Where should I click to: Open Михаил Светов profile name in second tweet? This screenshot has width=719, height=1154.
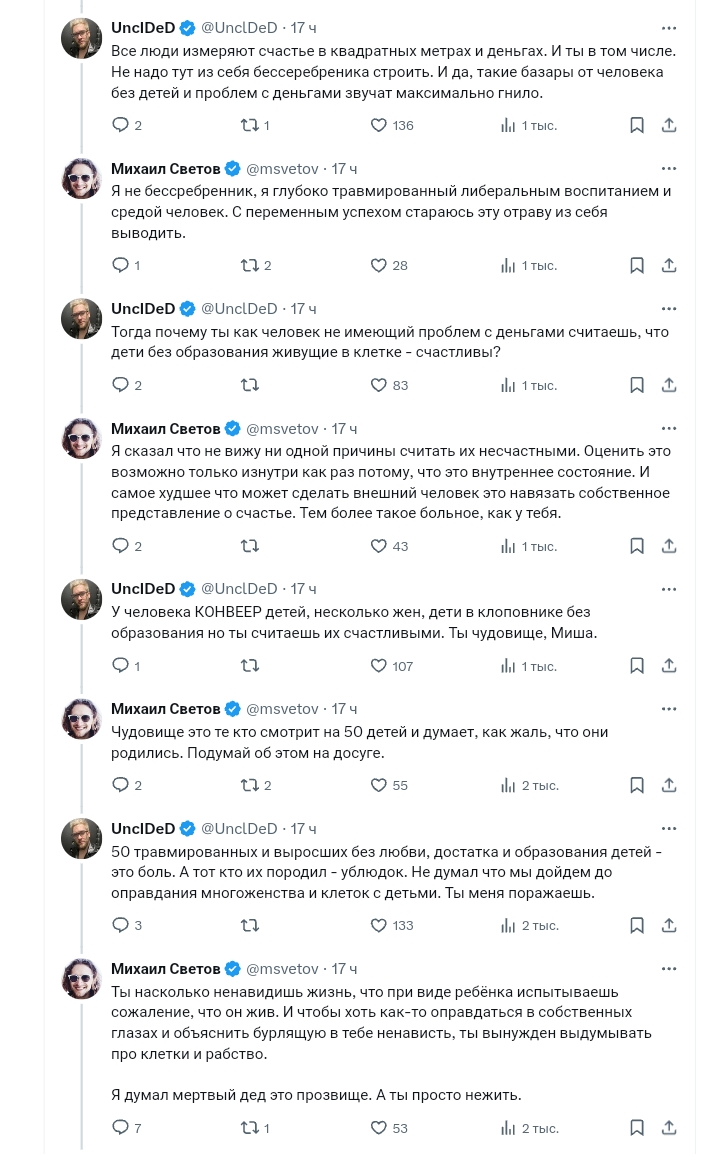(x=166, y=169)
